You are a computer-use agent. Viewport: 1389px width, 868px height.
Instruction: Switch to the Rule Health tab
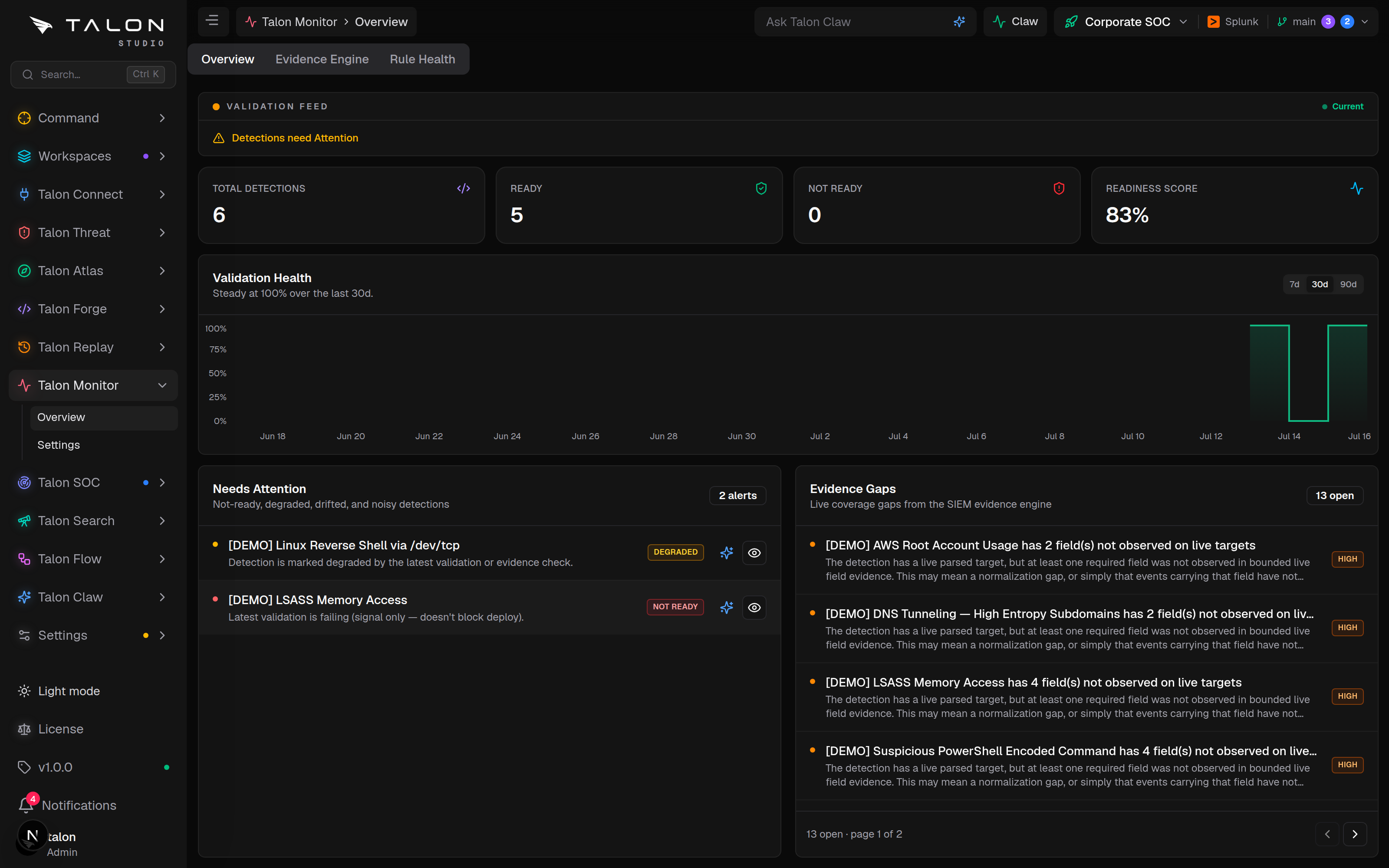coord(422,59)
